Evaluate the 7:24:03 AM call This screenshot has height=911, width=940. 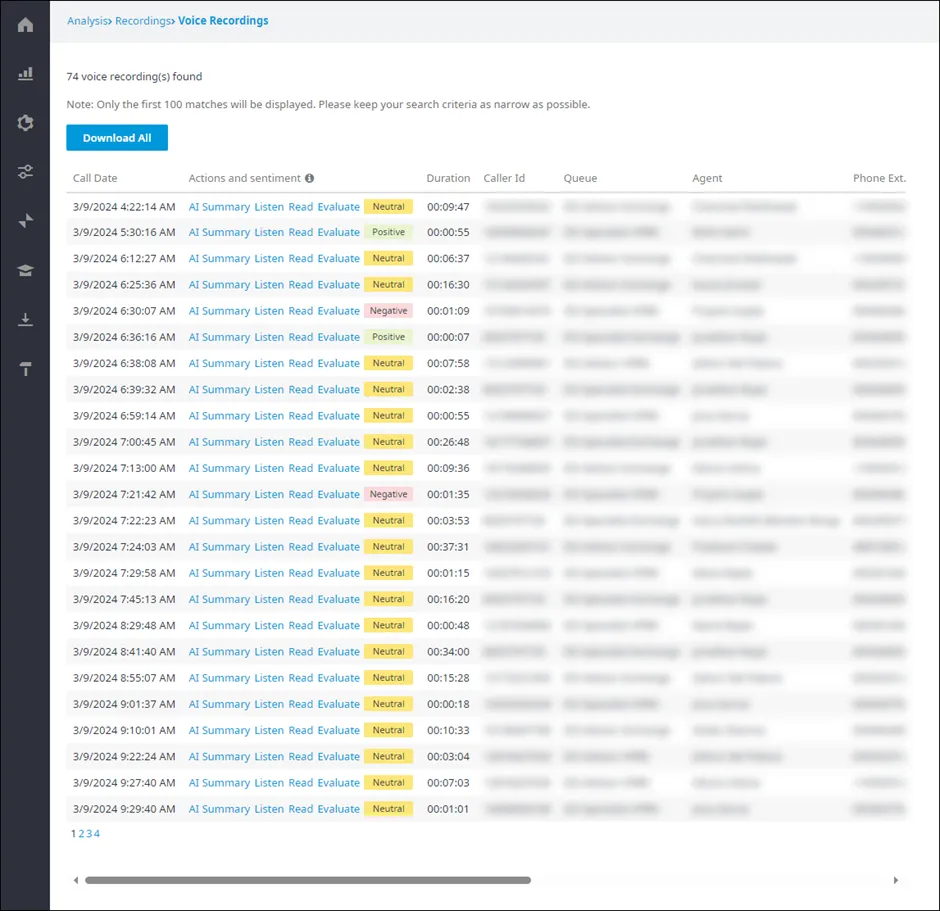tap(339, 547)
